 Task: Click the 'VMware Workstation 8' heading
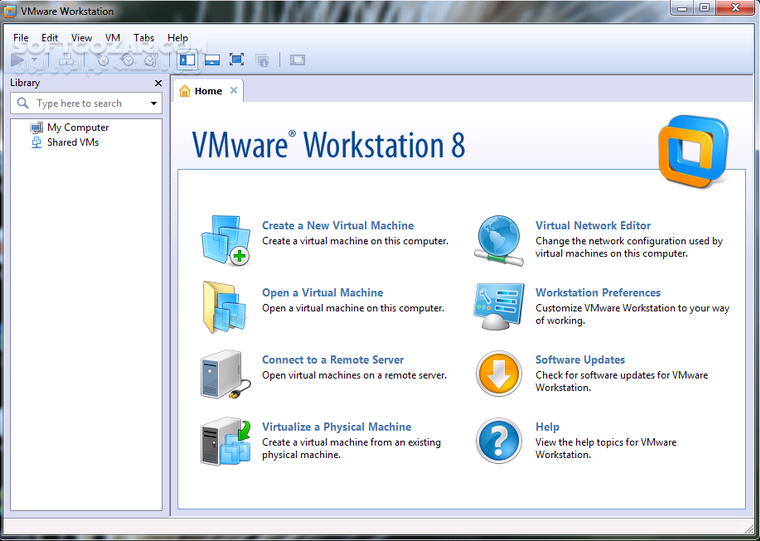(329, 144)
